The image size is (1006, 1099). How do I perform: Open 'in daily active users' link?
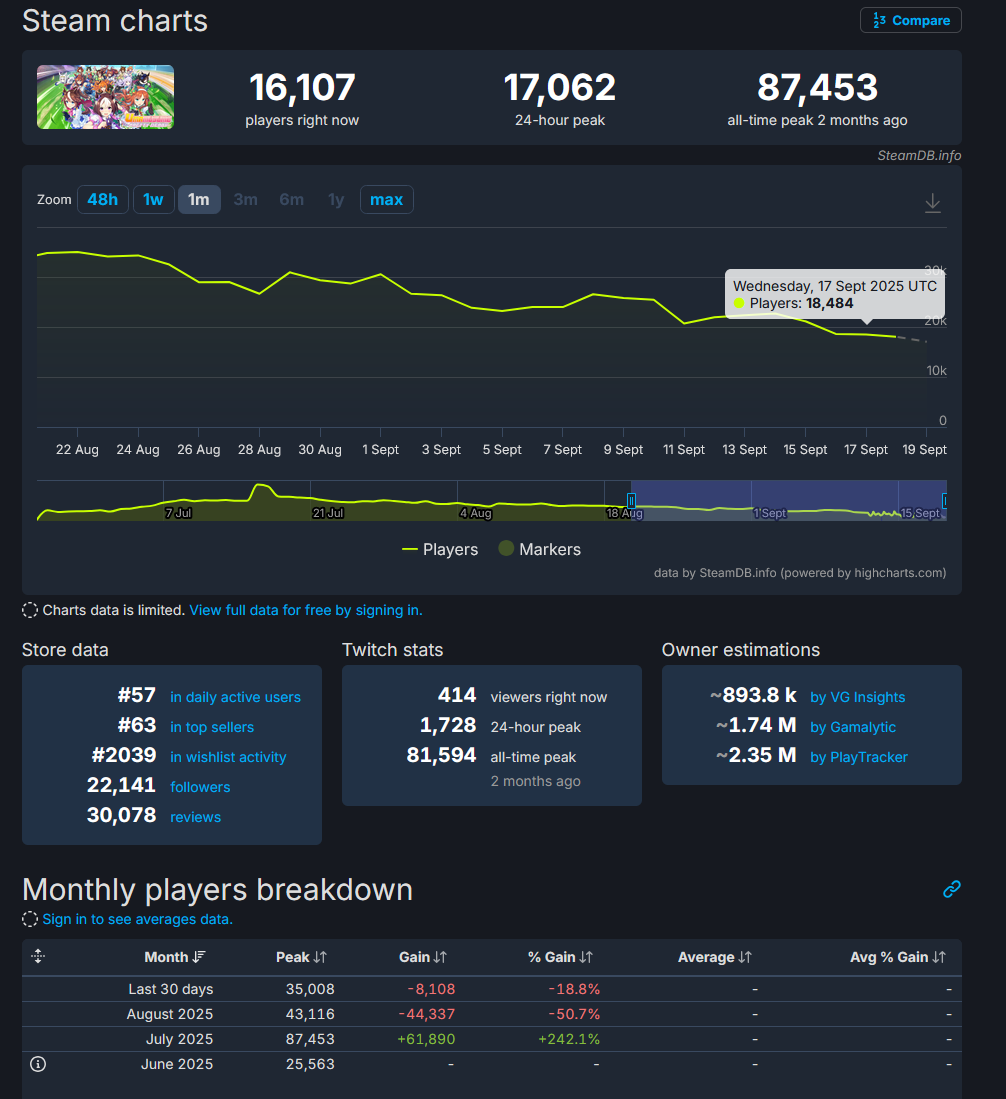[x=236, y=697]
